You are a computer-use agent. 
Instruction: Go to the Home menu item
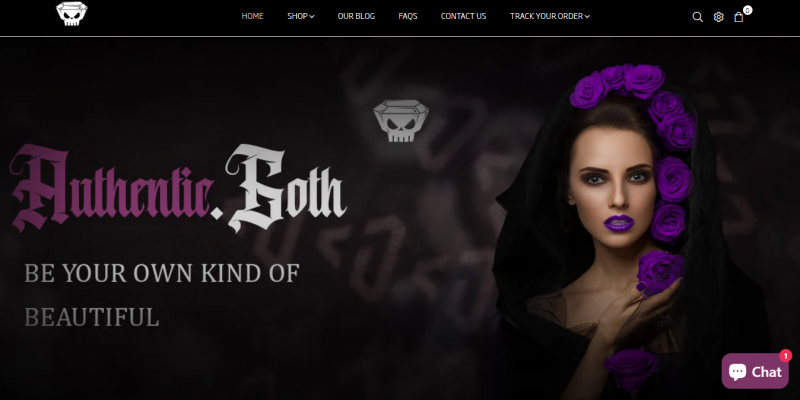point(253,16)
